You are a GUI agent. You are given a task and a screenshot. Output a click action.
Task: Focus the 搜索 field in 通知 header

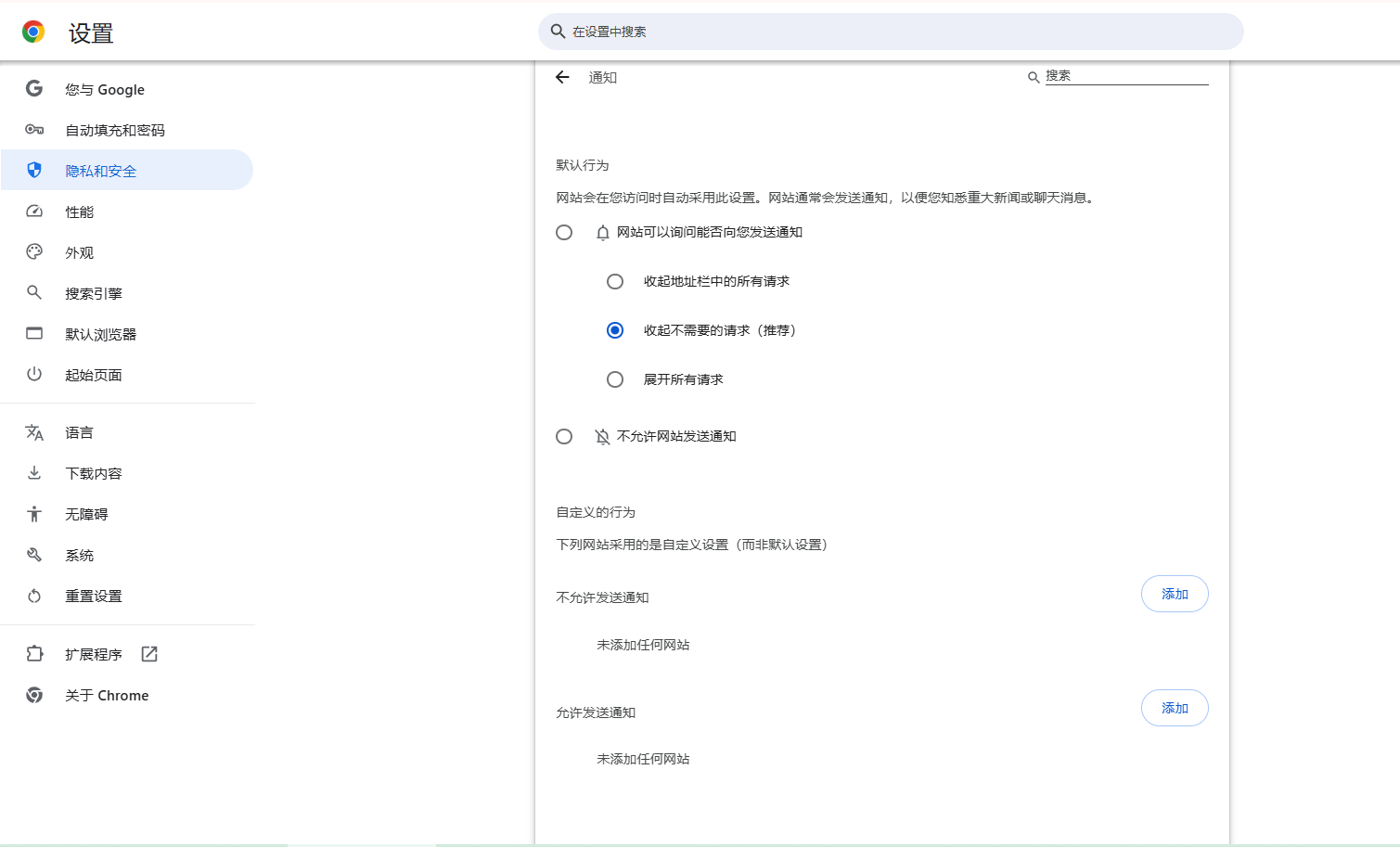coord(1126,76)
